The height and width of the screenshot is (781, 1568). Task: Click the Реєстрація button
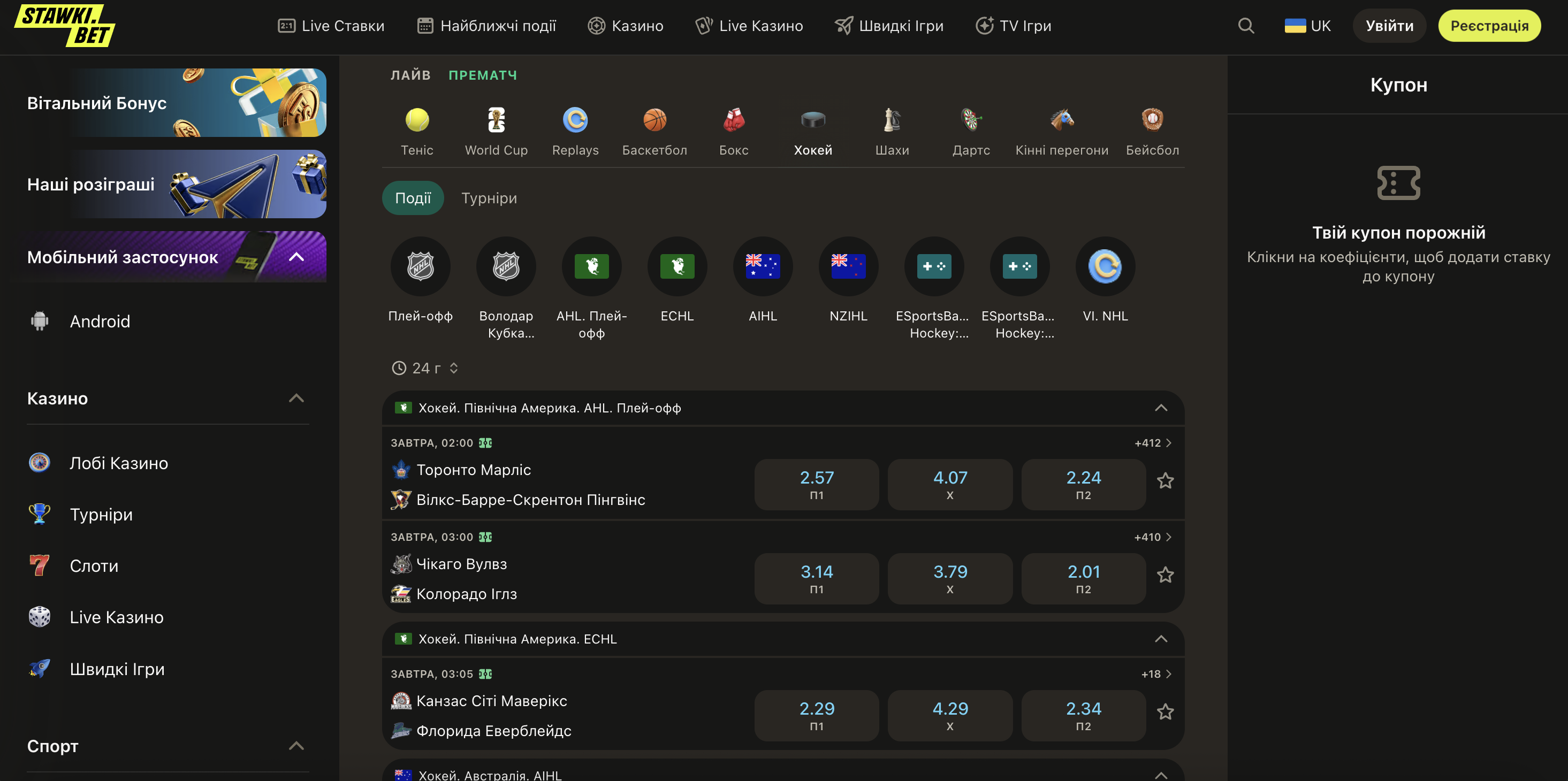point(1489,26)
